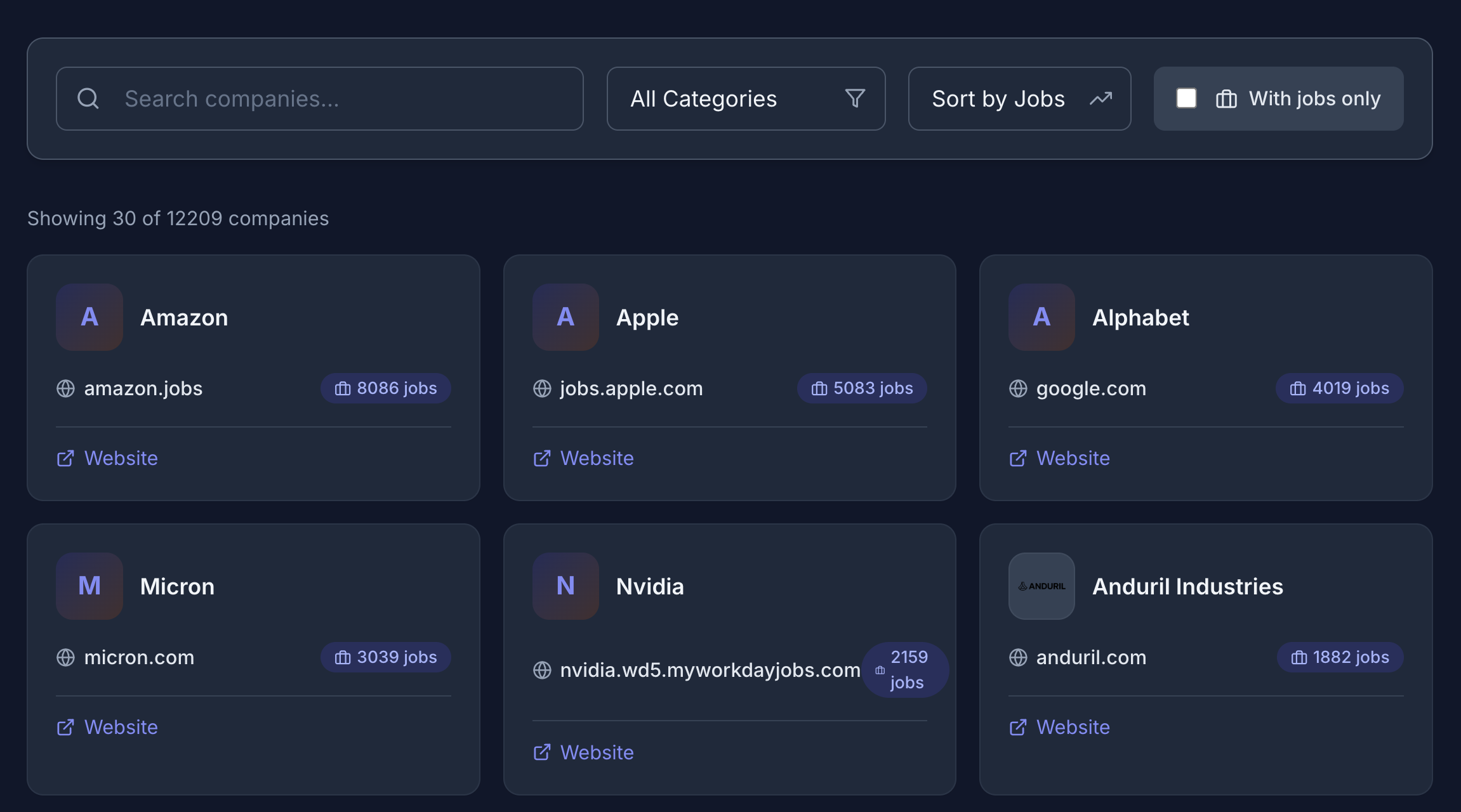The height and width of the screenshot is (812, 1461).
Task: Click the 3039 jobs badge
Action: (386, 657)
